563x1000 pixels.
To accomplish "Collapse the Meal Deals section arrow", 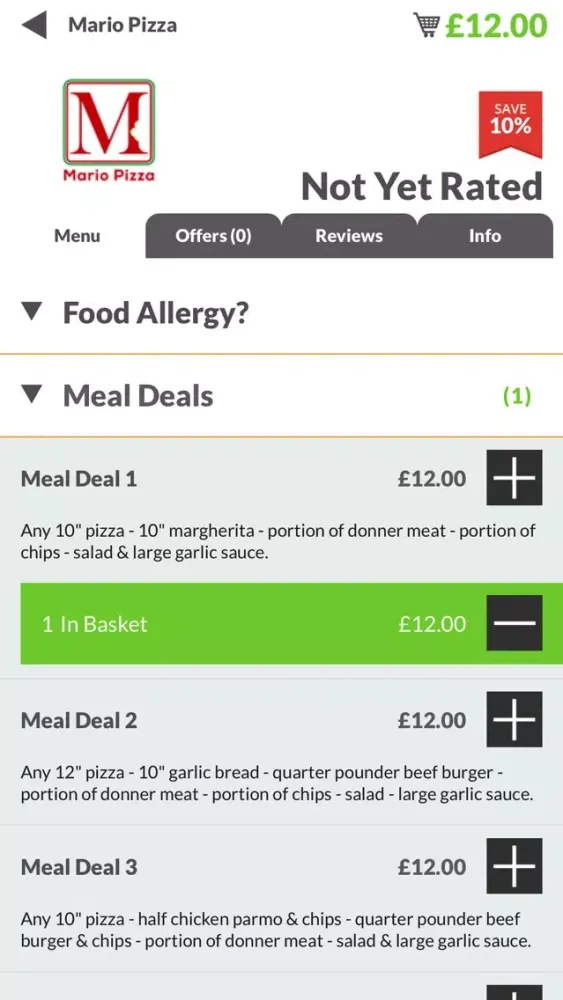I will coord(32,396).
